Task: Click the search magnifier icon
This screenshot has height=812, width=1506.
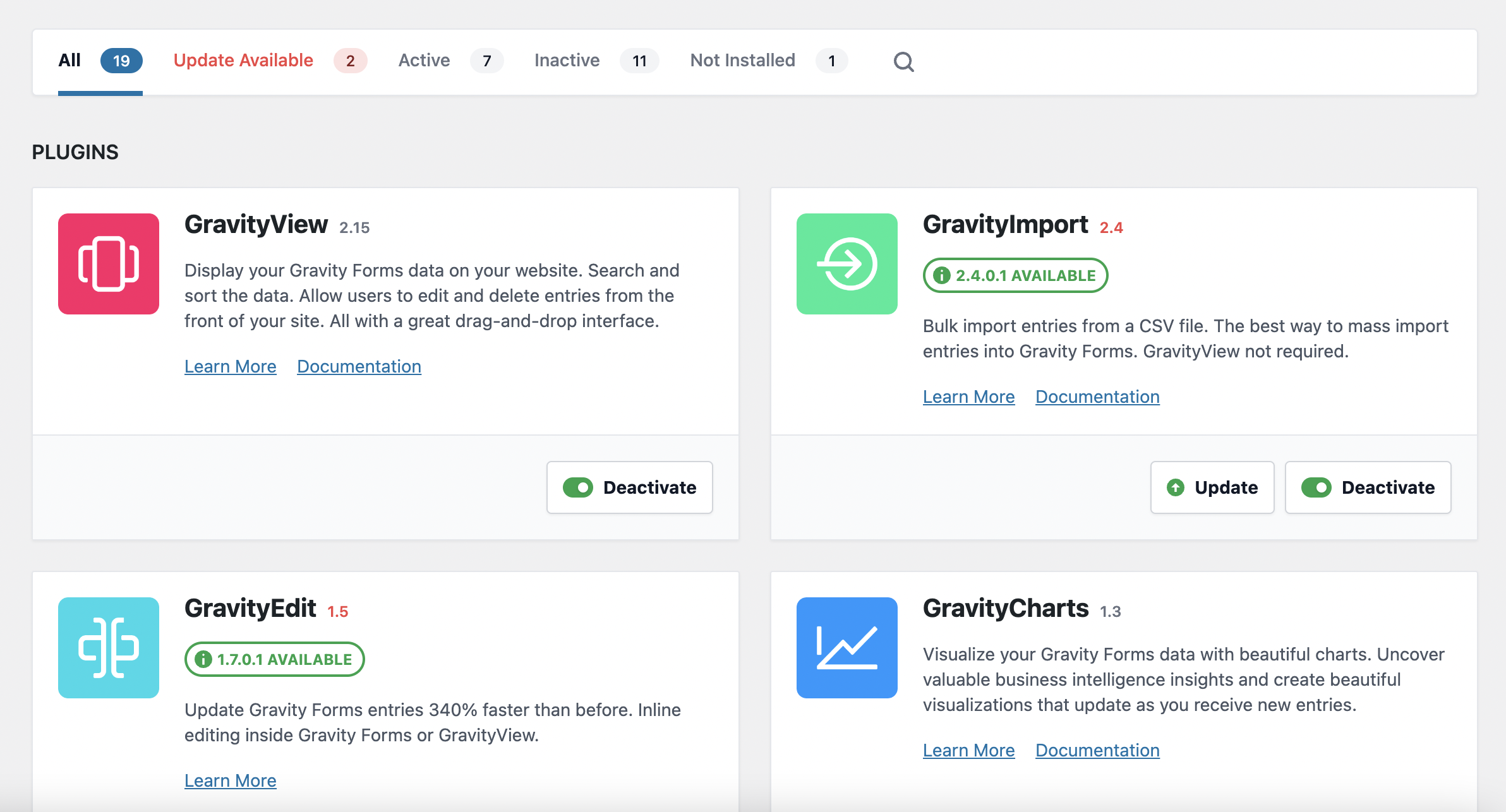Action: point(903,62)
